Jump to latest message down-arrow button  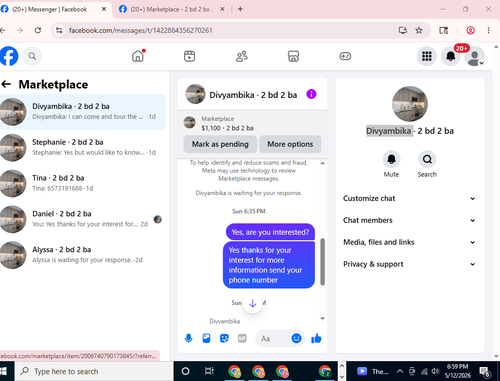[253, 303]
